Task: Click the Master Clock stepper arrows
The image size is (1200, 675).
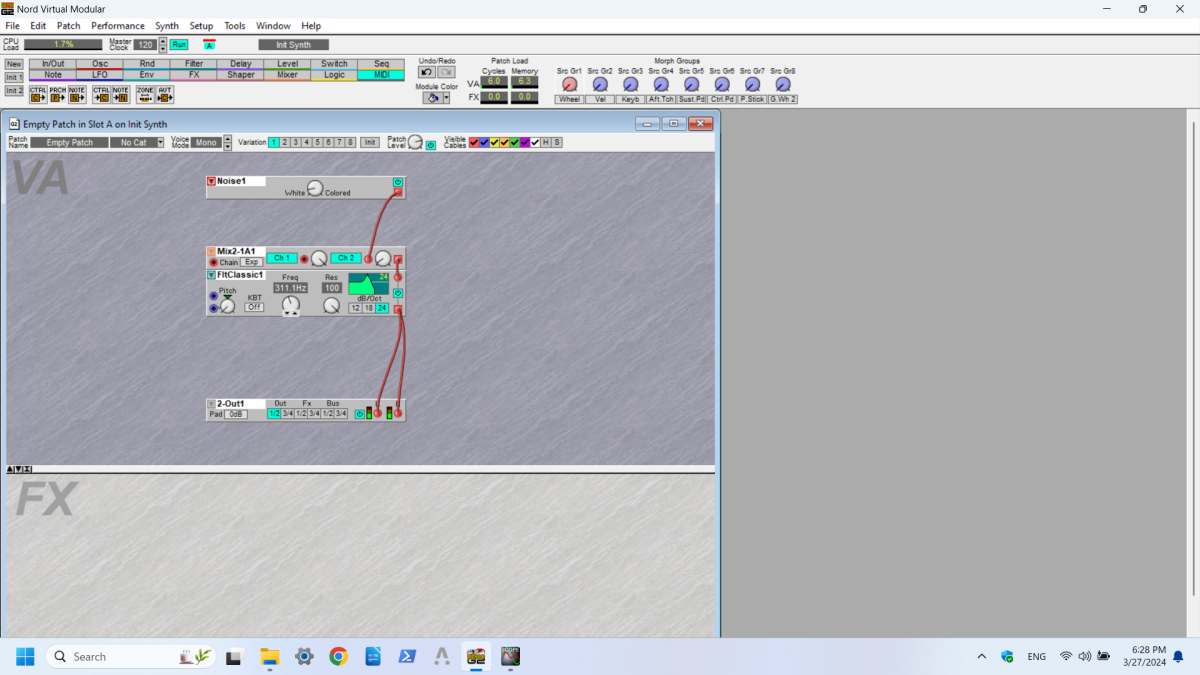Action: coord(162,44)
